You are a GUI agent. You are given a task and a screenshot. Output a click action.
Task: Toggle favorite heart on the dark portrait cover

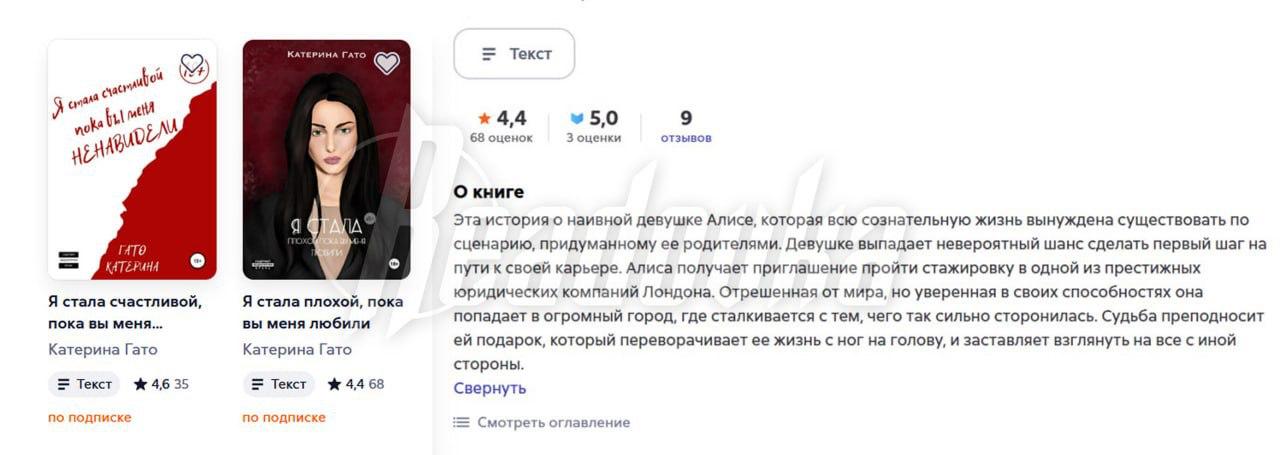click(x=386, y=63)
